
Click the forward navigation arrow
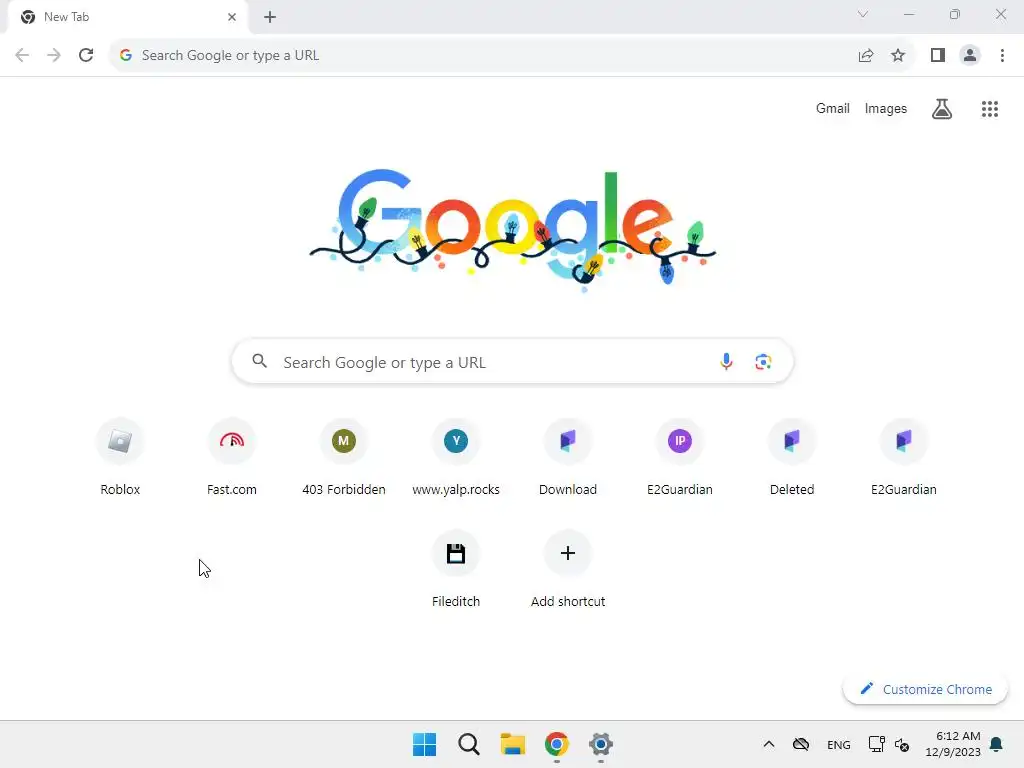(x=54, y=56)
